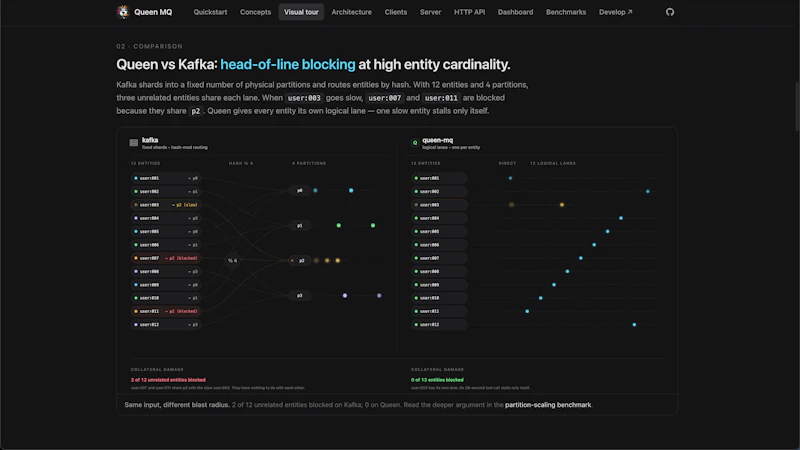Open the Architecture section
800x450 pixels.
(x=352, y=12)
